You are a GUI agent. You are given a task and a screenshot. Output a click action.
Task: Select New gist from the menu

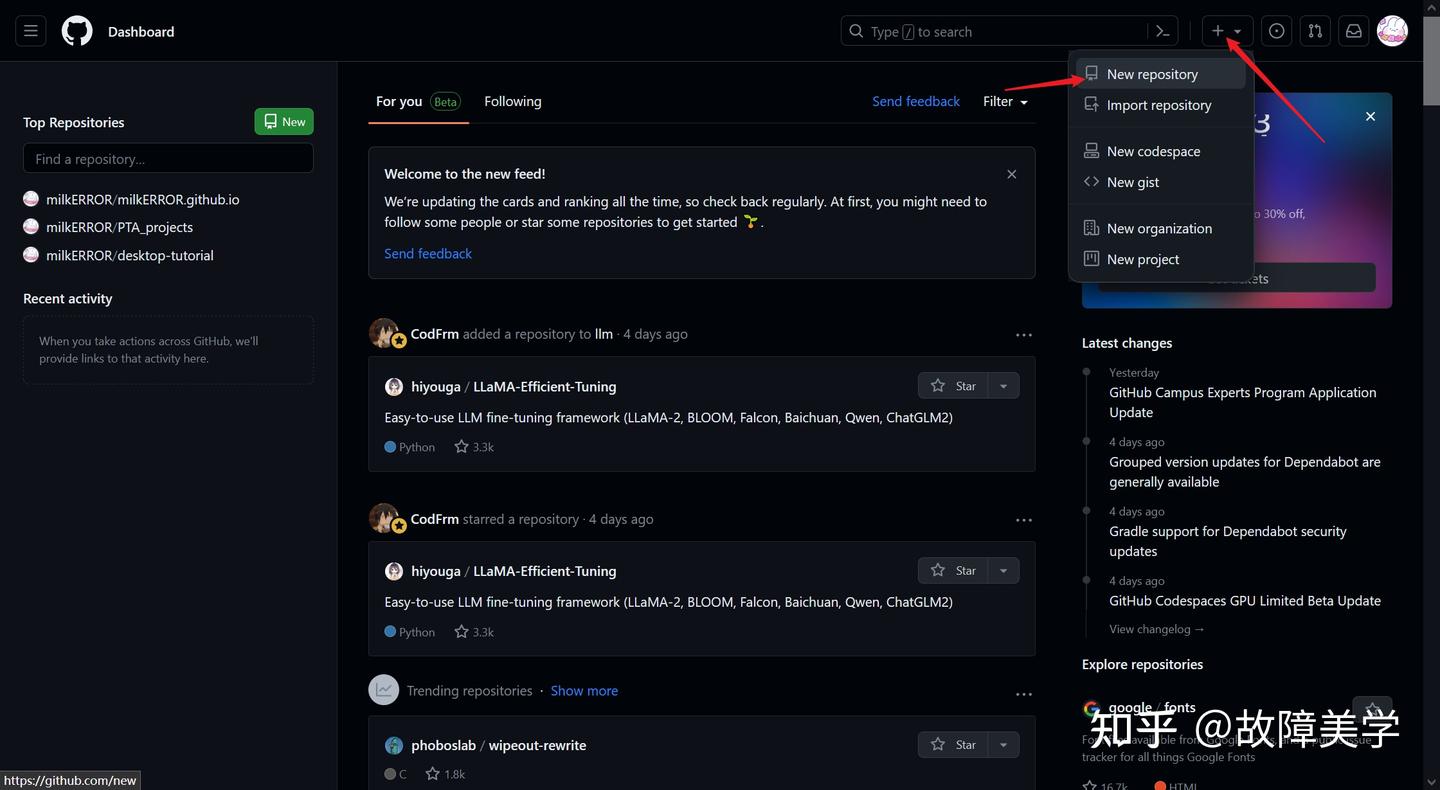(1133, 181)
